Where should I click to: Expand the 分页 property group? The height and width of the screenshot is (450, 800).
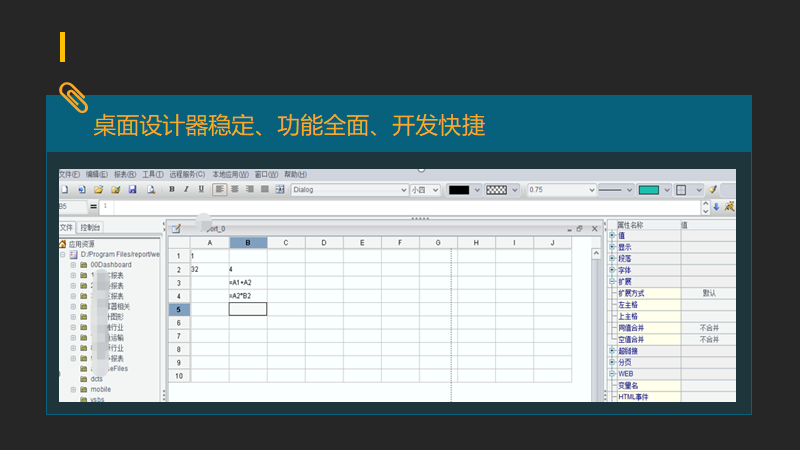(612, 362)
